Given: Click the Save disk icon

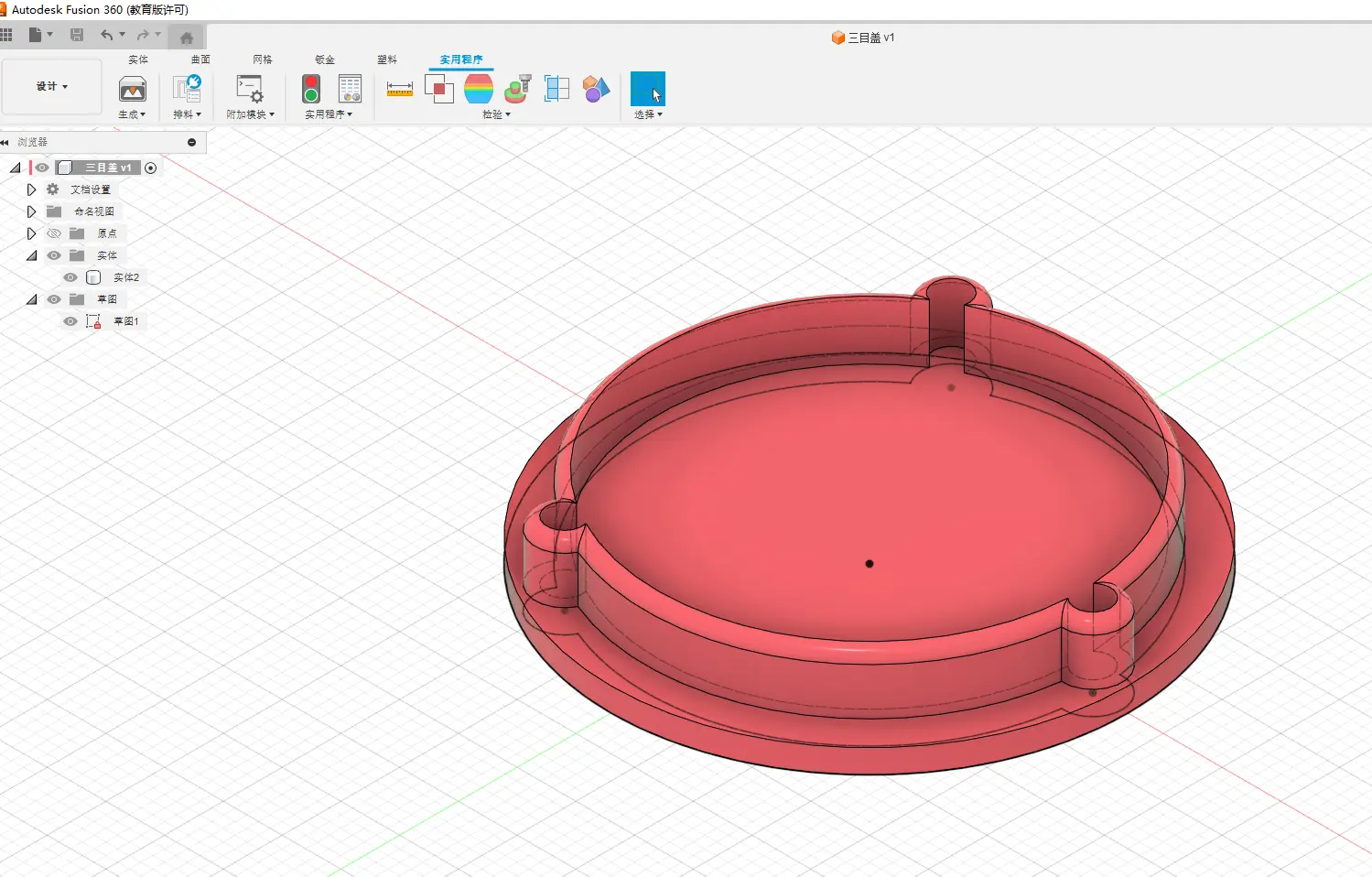Looking at the screenshot, I should pos(77,36).
